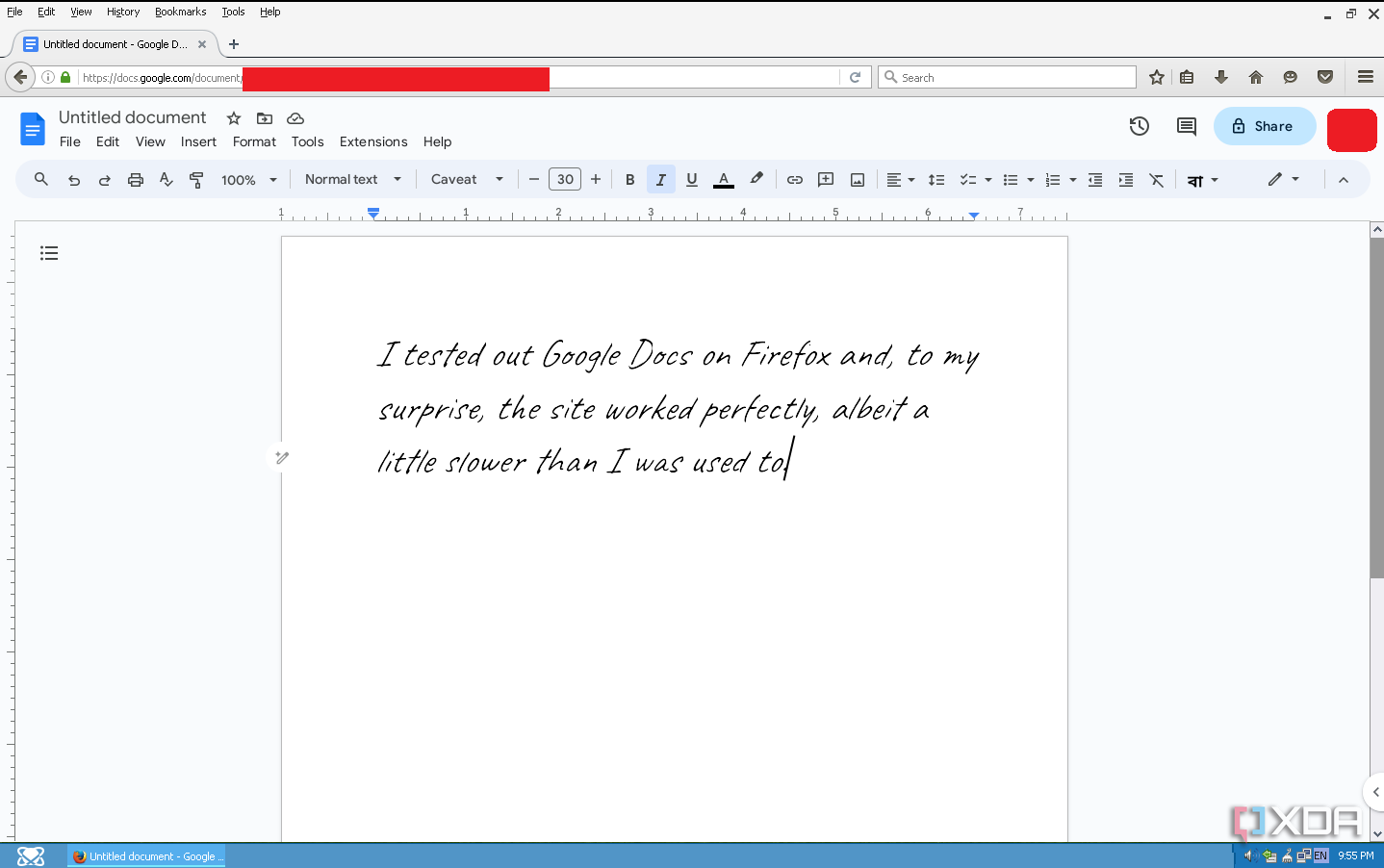Screen dimensions: 1384x868
Task: Open comments panel icon
Action: tap(1187, 126)
